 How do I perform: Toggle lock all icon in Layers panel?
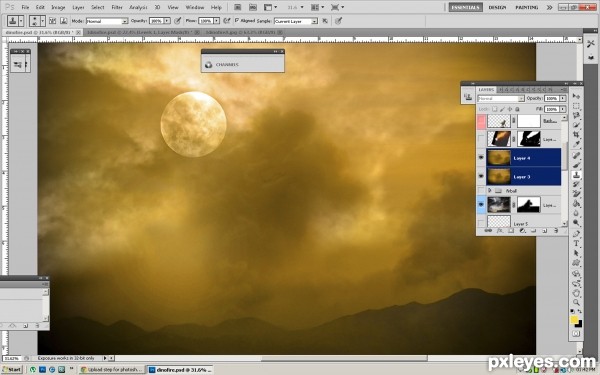coord(516,109)
